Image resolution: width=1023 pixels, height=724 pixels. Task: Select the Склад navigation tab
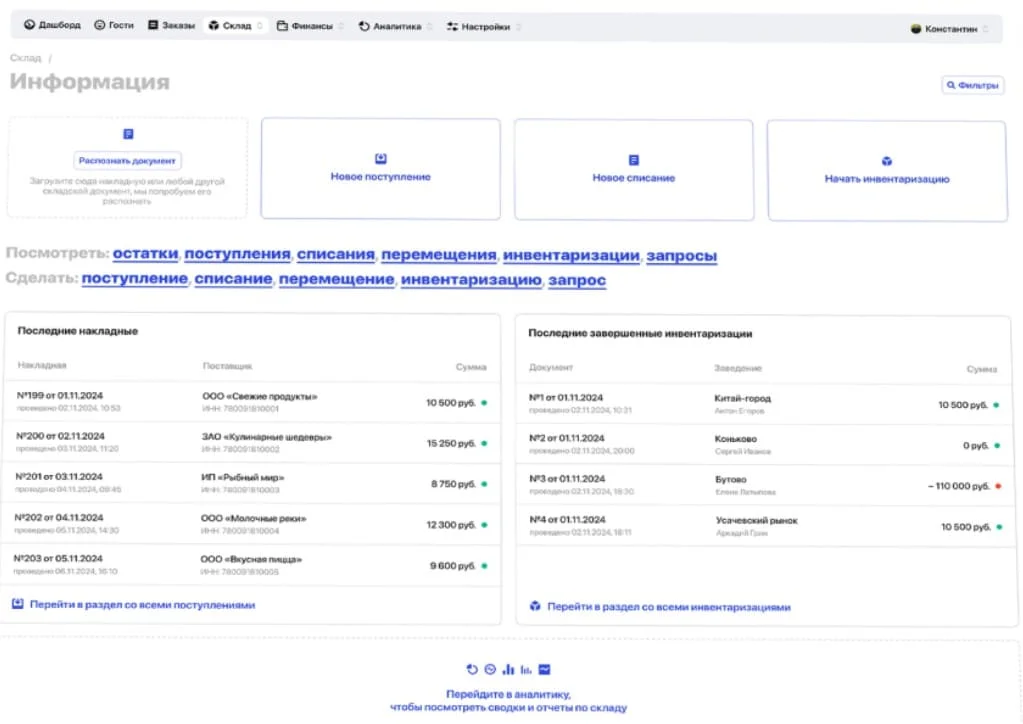pyautogui.click(x=236, y=25)
